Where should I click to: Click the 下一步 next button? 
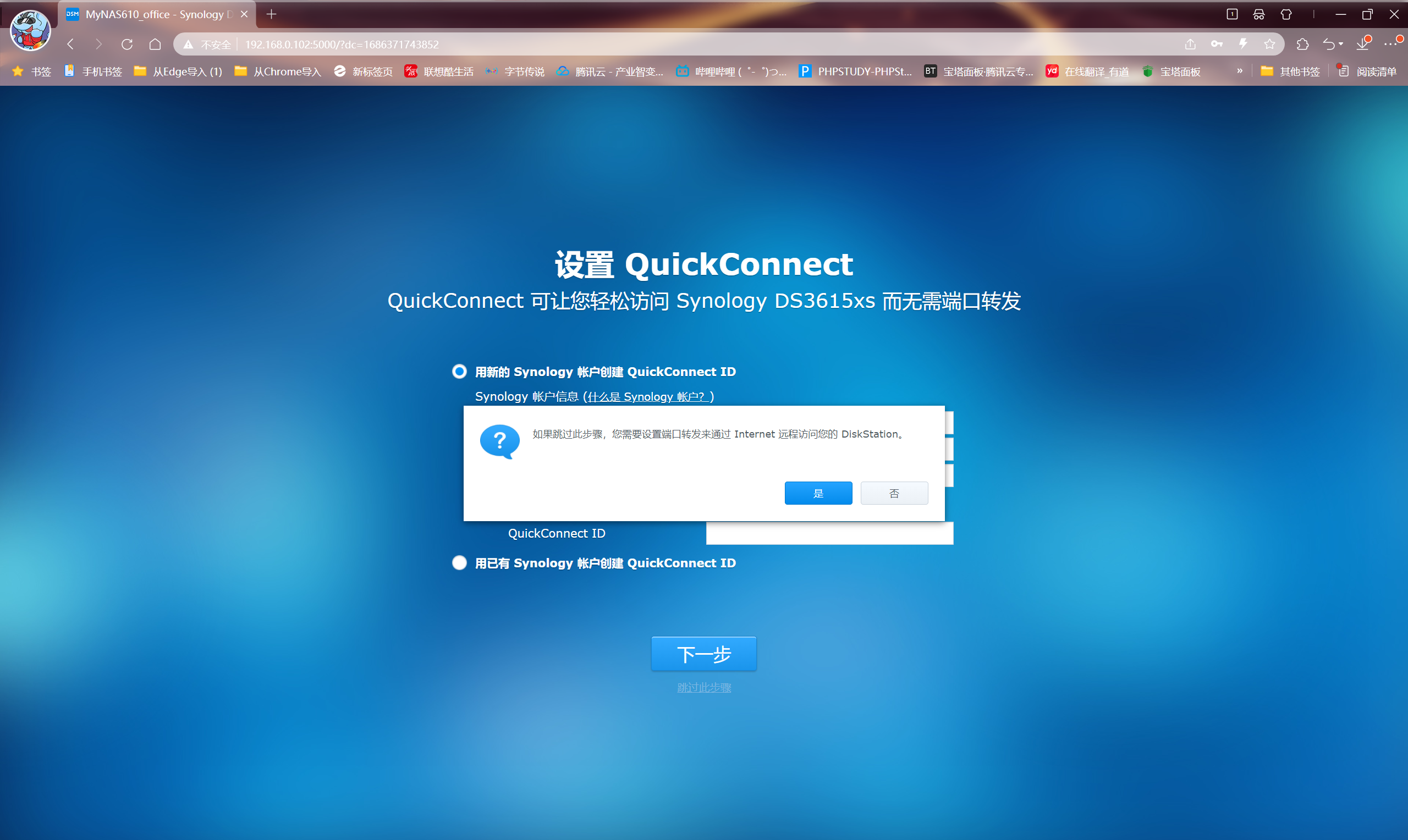pyautogui.click(x=703, y=654)
